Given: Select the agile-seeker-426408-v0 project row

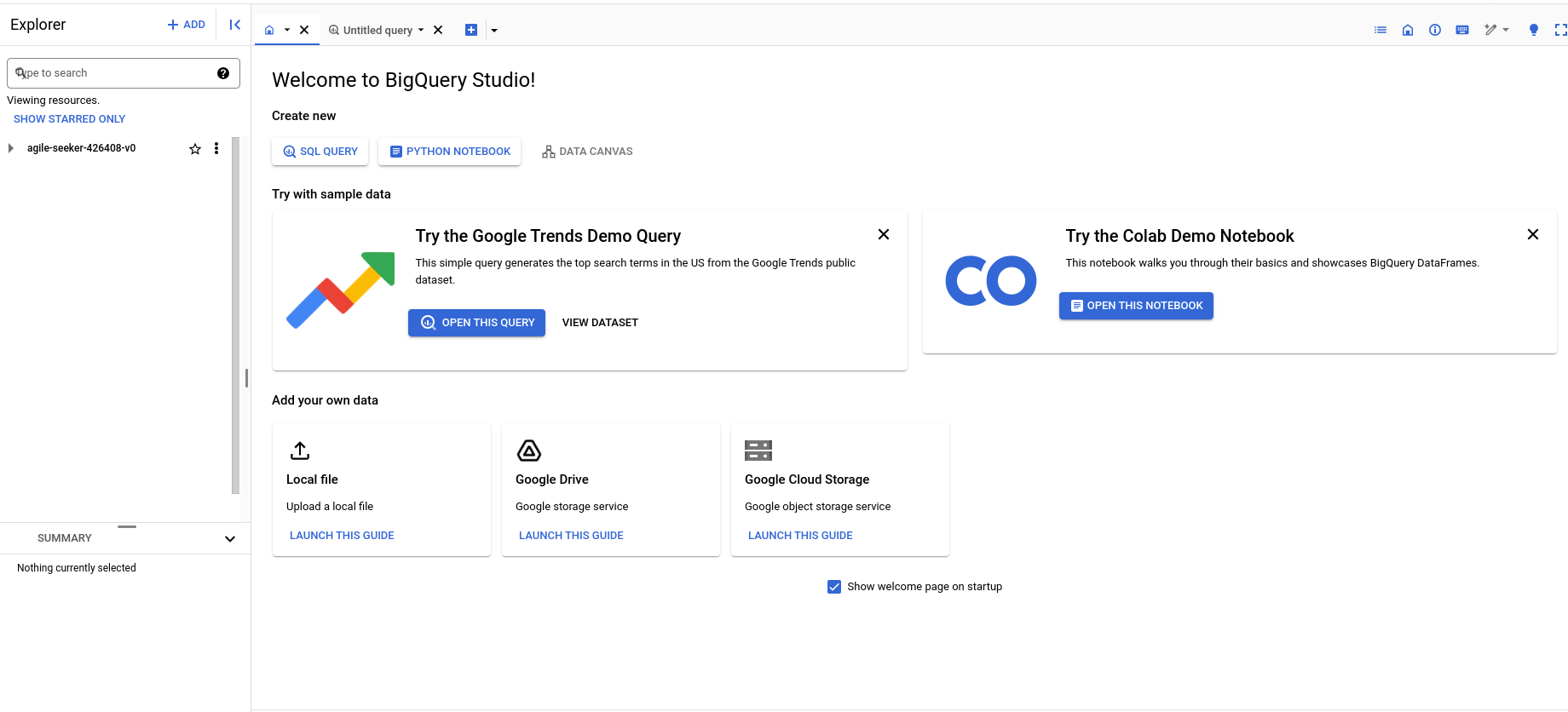Looking at the screenshot, I should tap(116, 148).
